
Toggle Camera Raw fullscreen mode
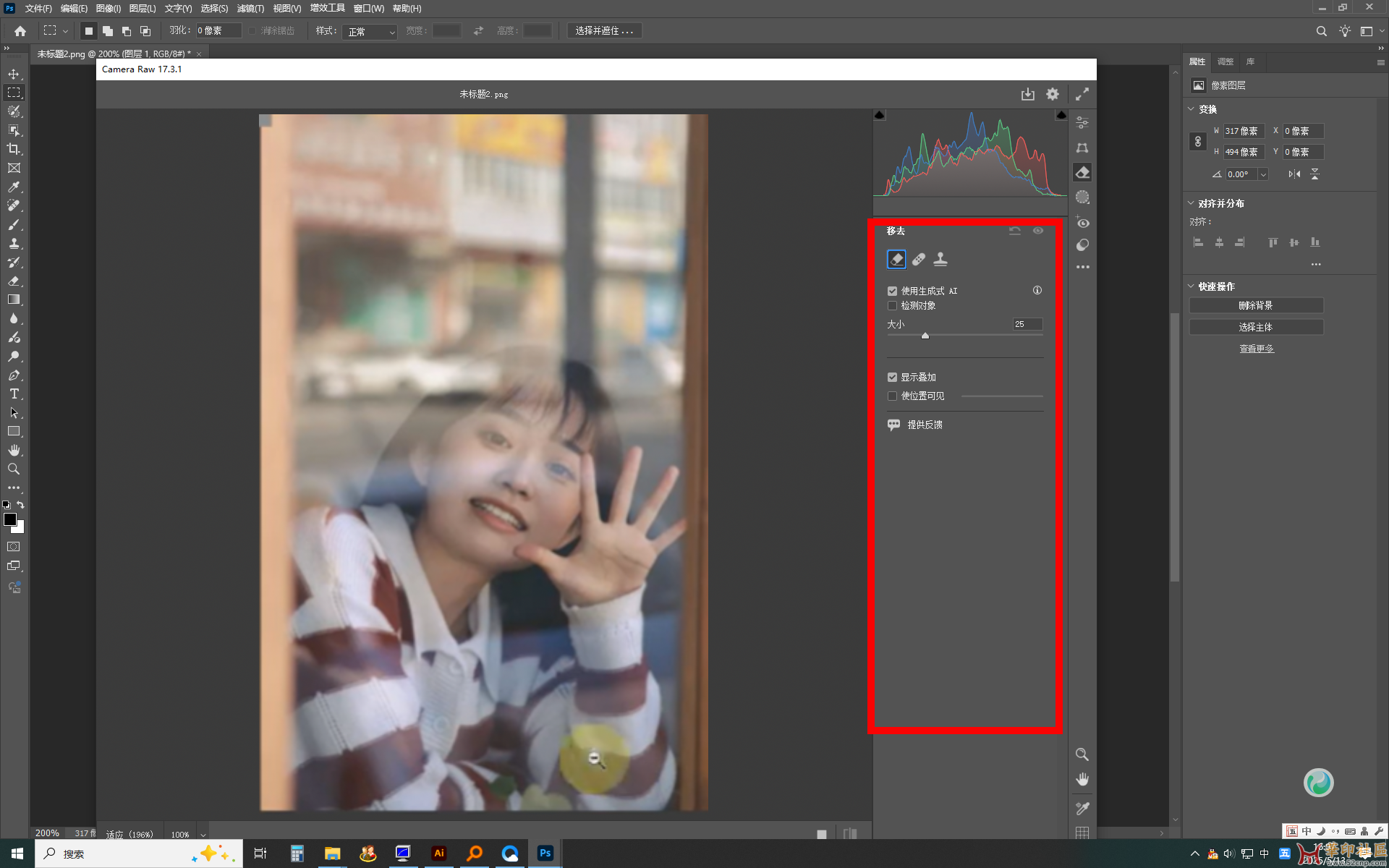pos(1082,94)
